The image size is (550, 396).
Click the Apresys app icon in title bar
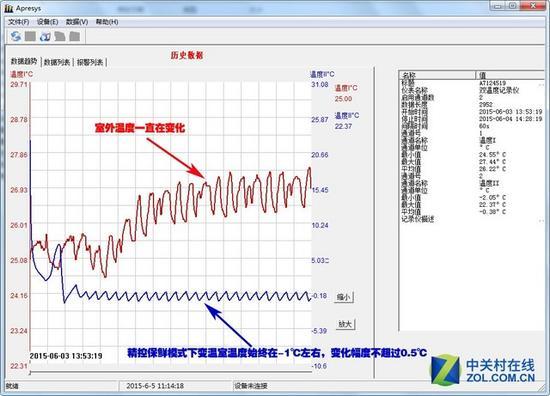tap(8, 8)
